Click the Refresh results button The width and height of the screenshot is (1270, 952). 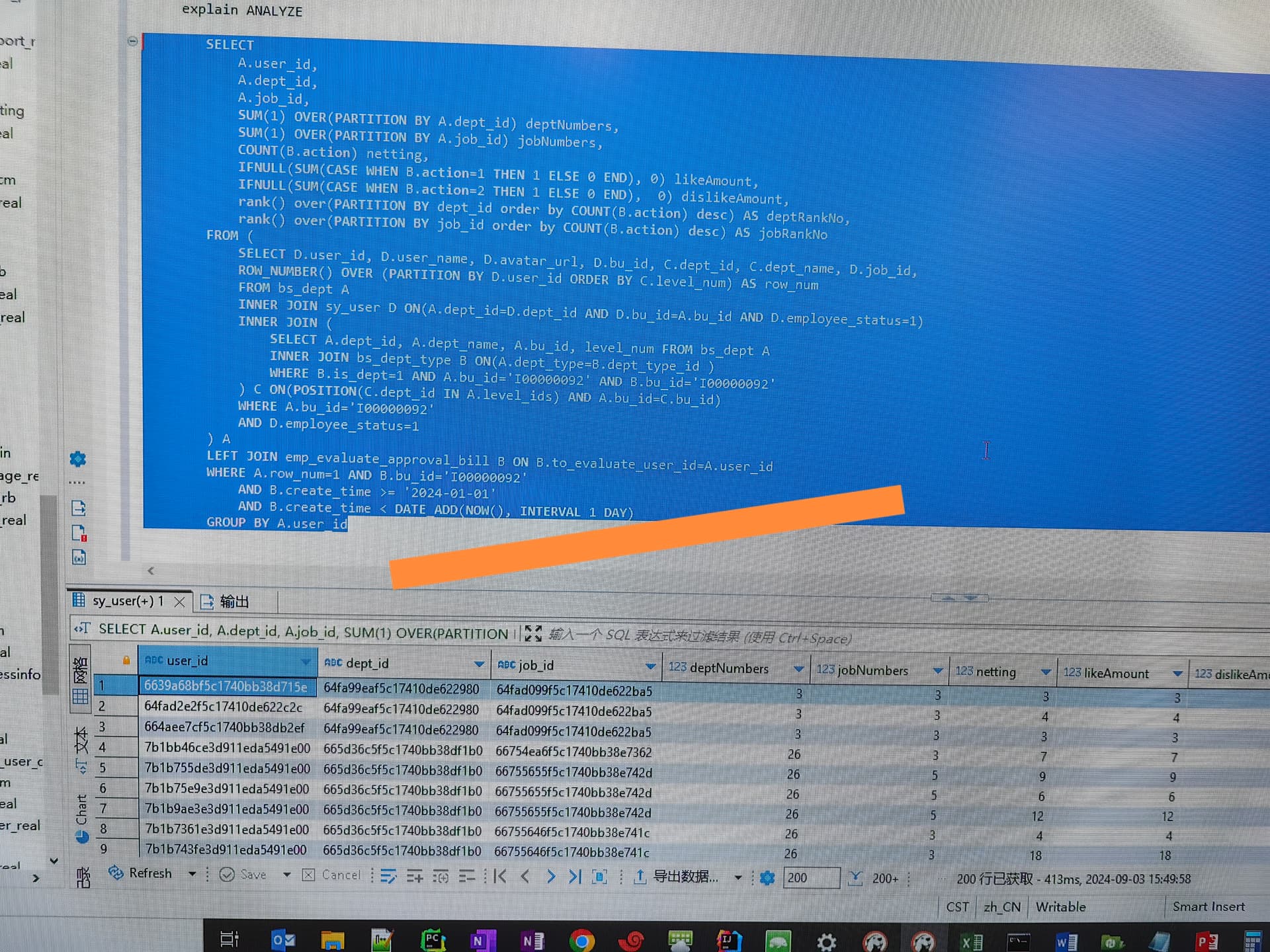tap(141, 873)
